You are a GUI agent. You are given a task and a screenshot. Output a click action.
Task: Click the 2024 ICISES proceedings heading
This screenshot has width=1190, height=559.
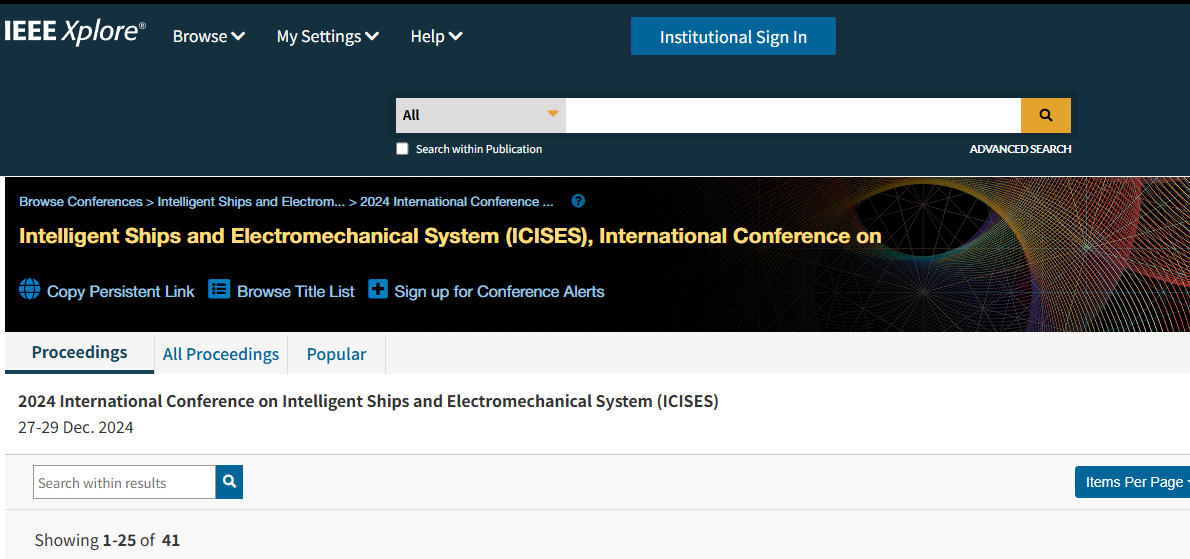pyautogui.click(x=368, y=401)
